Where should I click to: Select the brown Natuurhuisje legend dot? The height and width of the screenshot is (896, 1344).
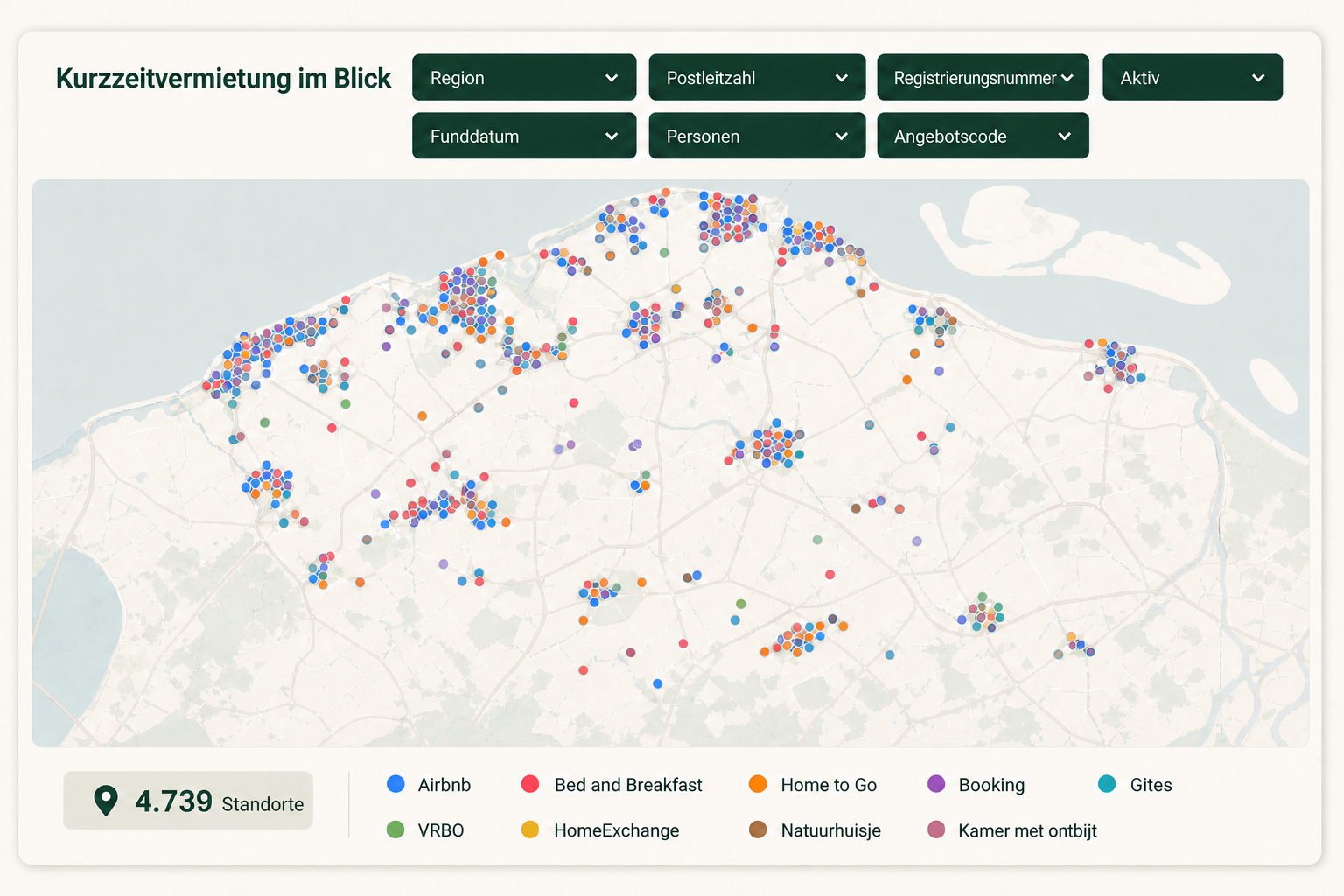(x=758, y=829)
